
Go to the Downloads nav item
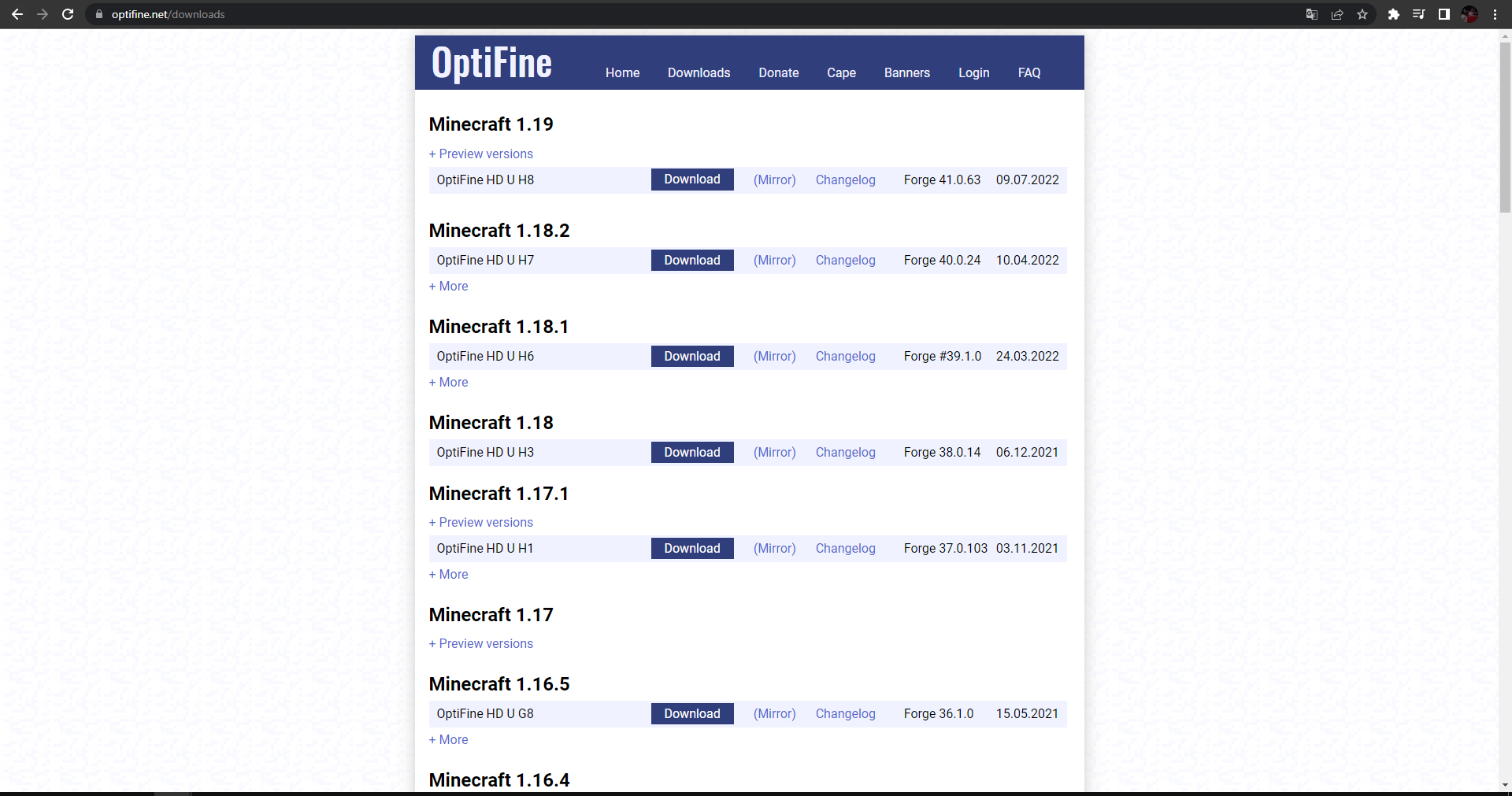click(x=699, y=72)
